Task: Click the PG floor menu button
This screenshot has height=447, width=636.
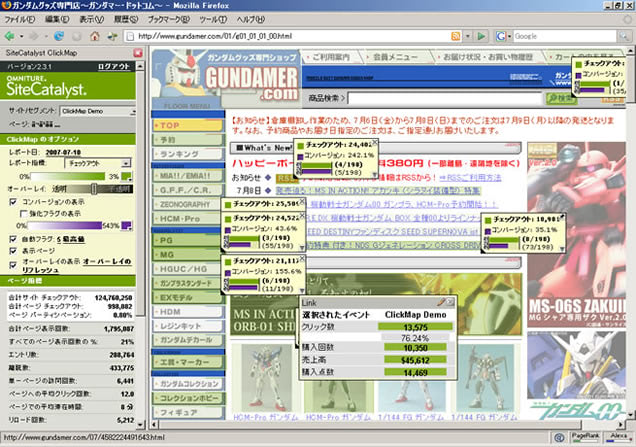Action: coord(188,240)
